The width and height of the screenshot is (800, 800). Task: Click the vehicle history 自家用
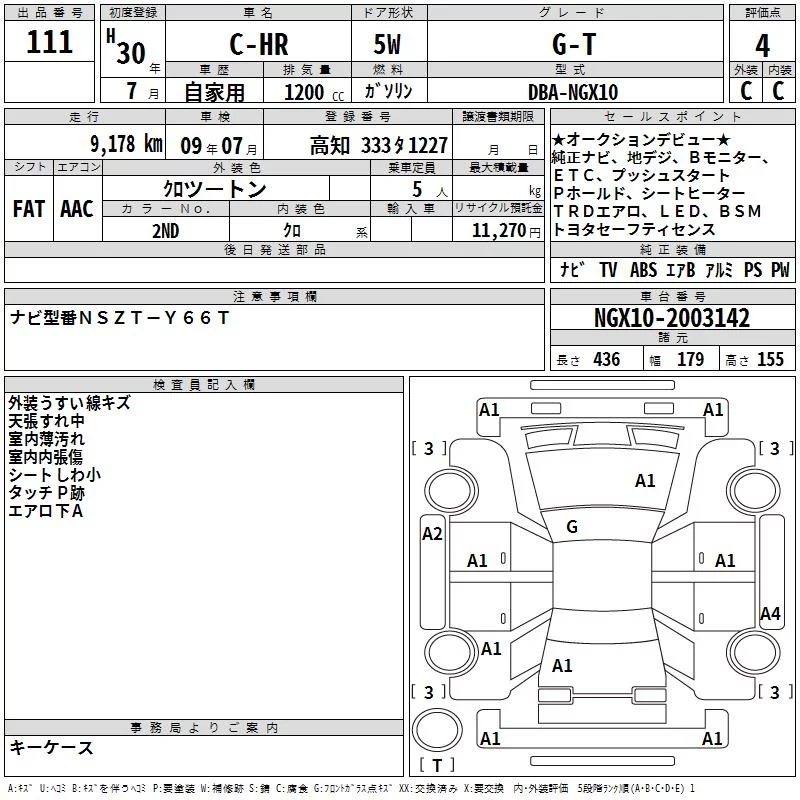click(x=214, y=92)
